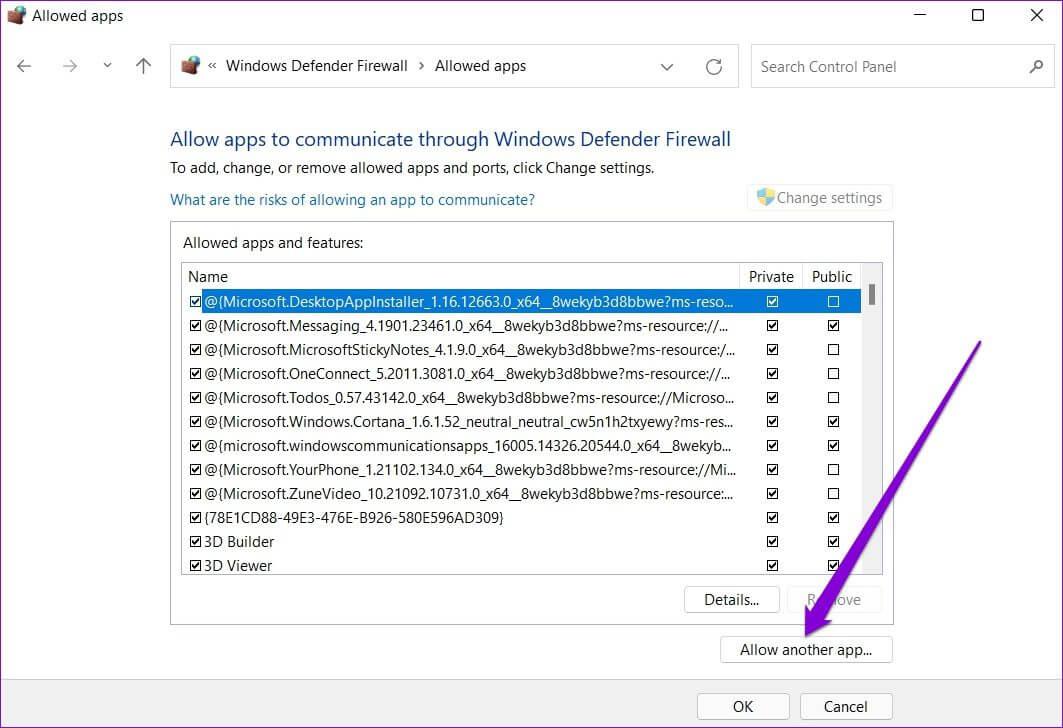
Task: Maximize the Allowed apps window
Action: (978, 15)
